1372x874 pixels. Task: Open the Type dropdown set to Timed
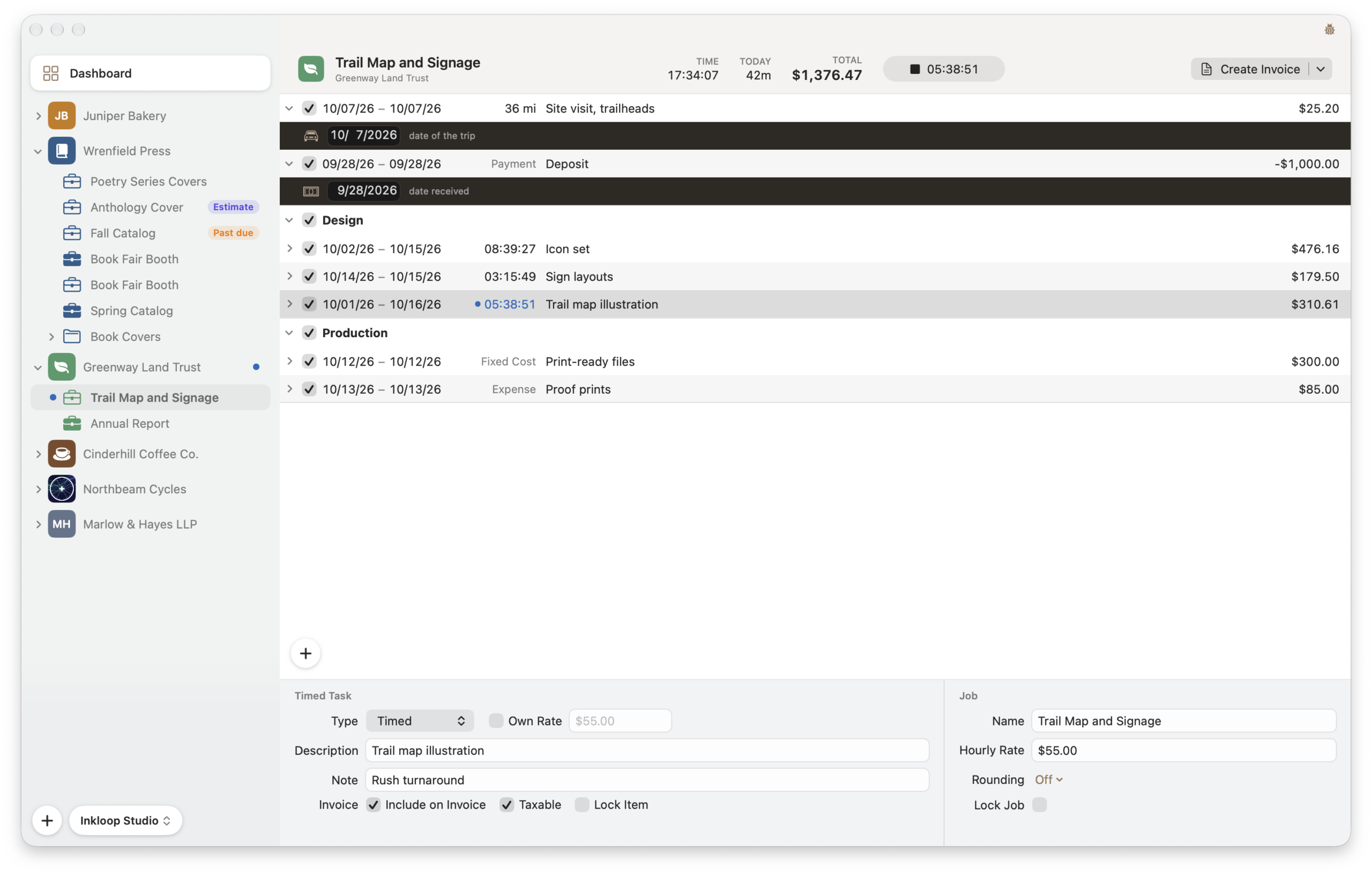(x=420, y=721)
